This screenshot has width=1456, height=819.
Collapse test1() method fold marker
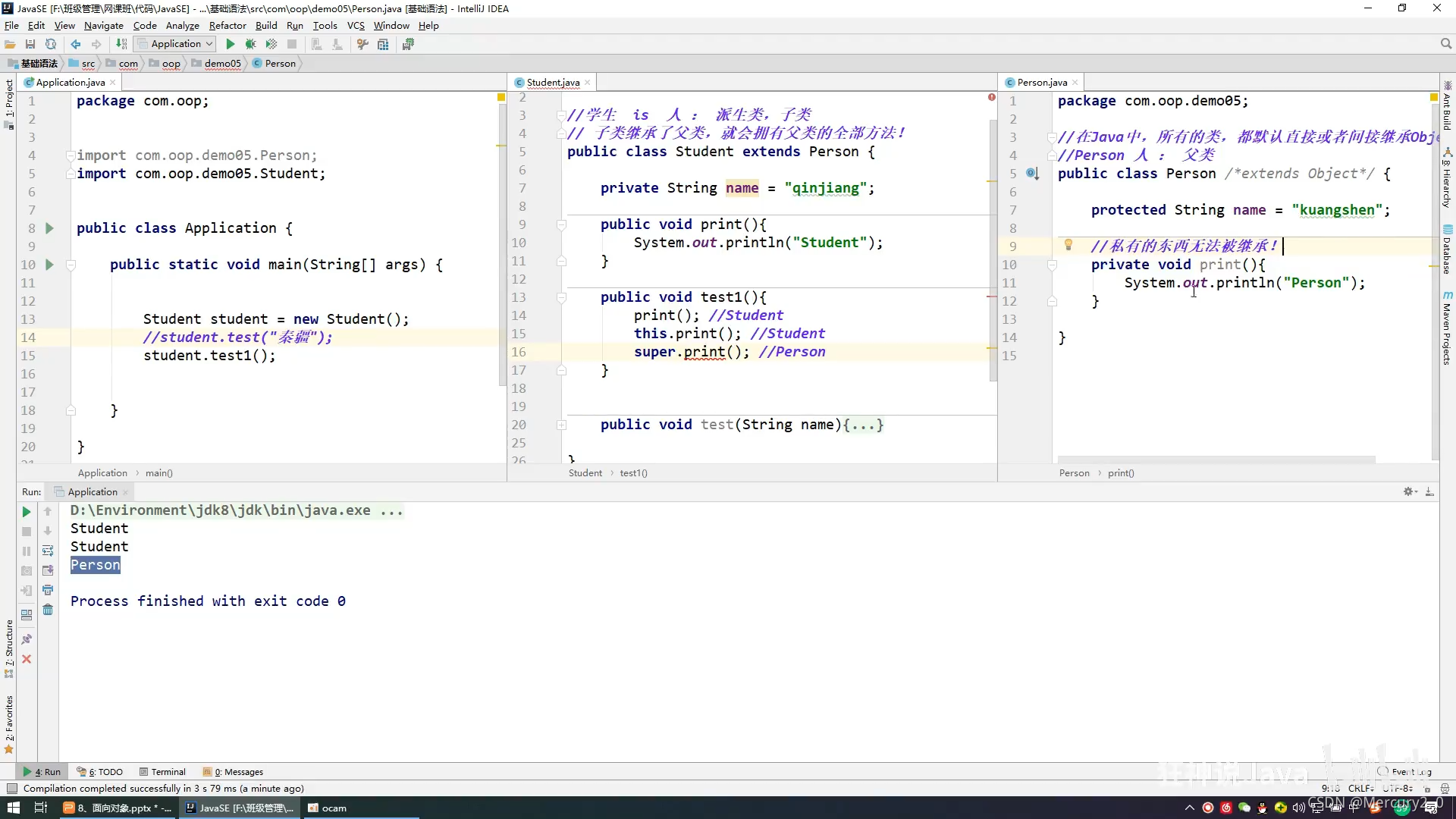pyautogui.click(x=561, y=297)
